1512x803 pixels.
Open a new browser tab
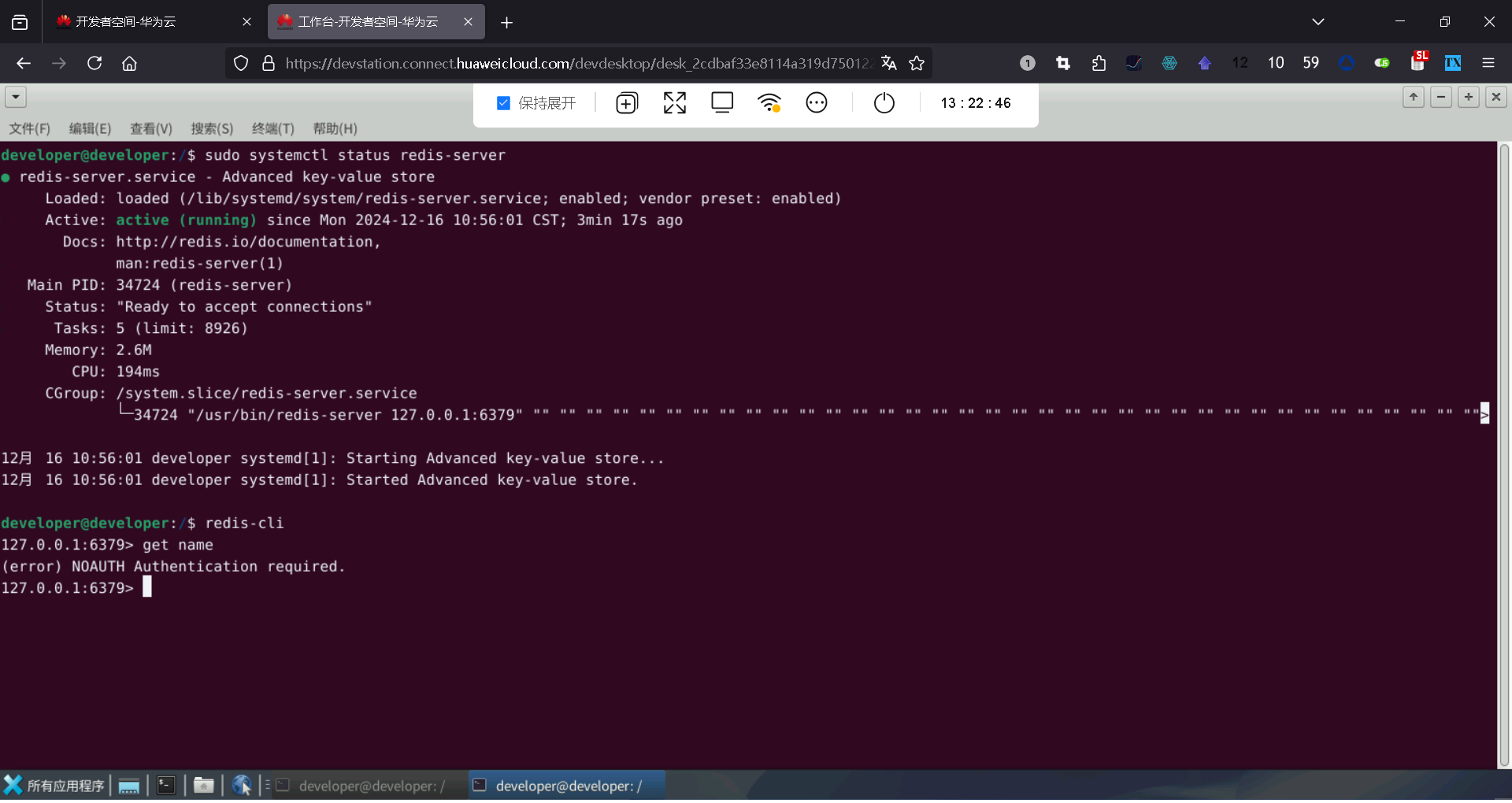point(507,23)
